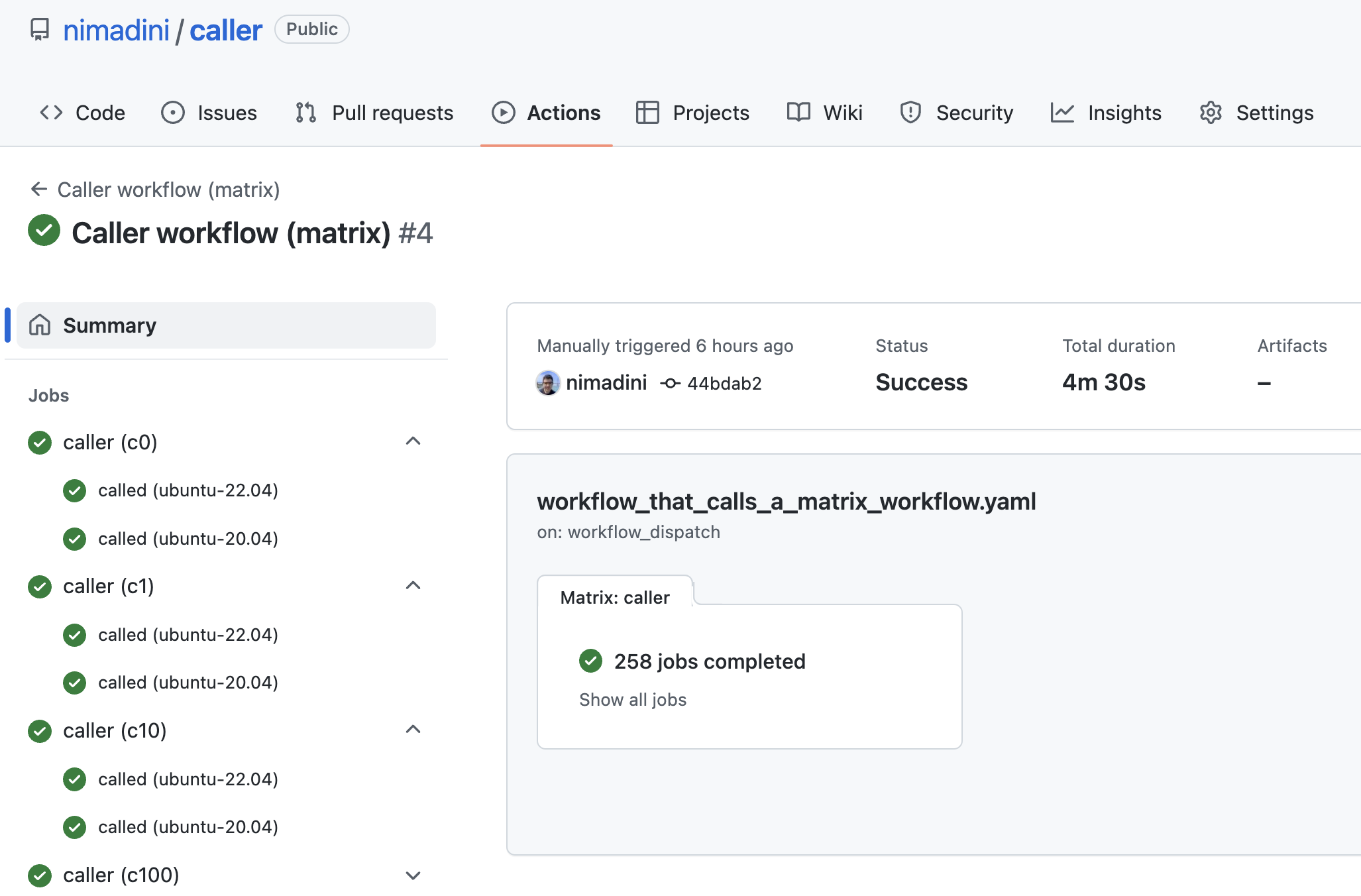
Task: Click Show all jobs link
Action: click(x=632, y=700)
